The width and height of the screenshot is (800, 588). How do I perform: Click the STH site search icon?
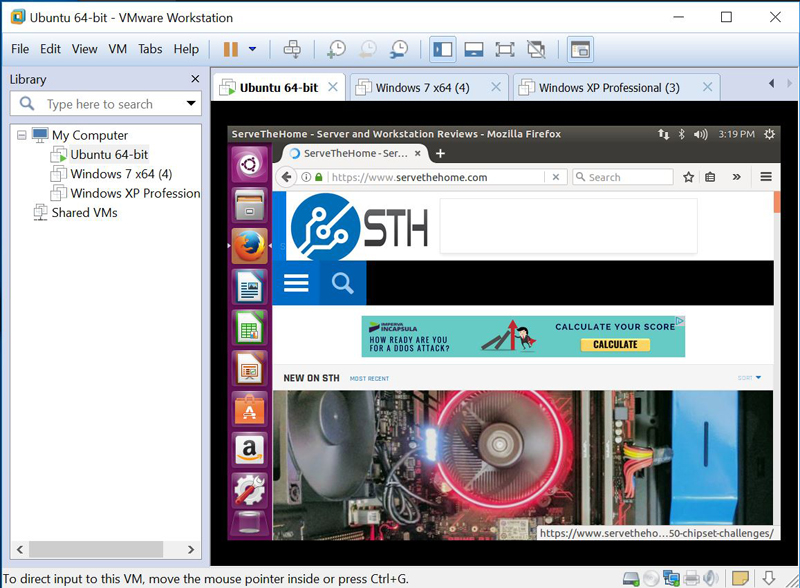[342, 283]
